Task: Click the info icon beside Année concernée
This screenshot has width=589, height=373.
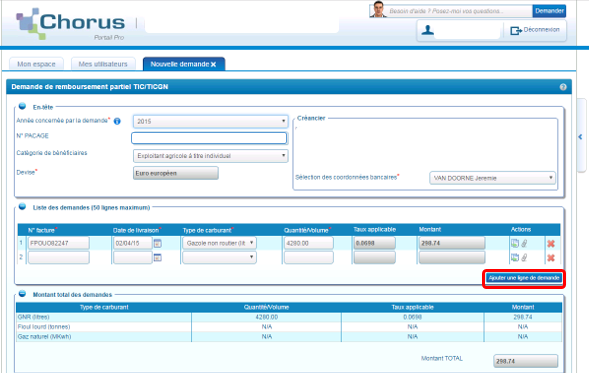Action: [x=117, y=121]
